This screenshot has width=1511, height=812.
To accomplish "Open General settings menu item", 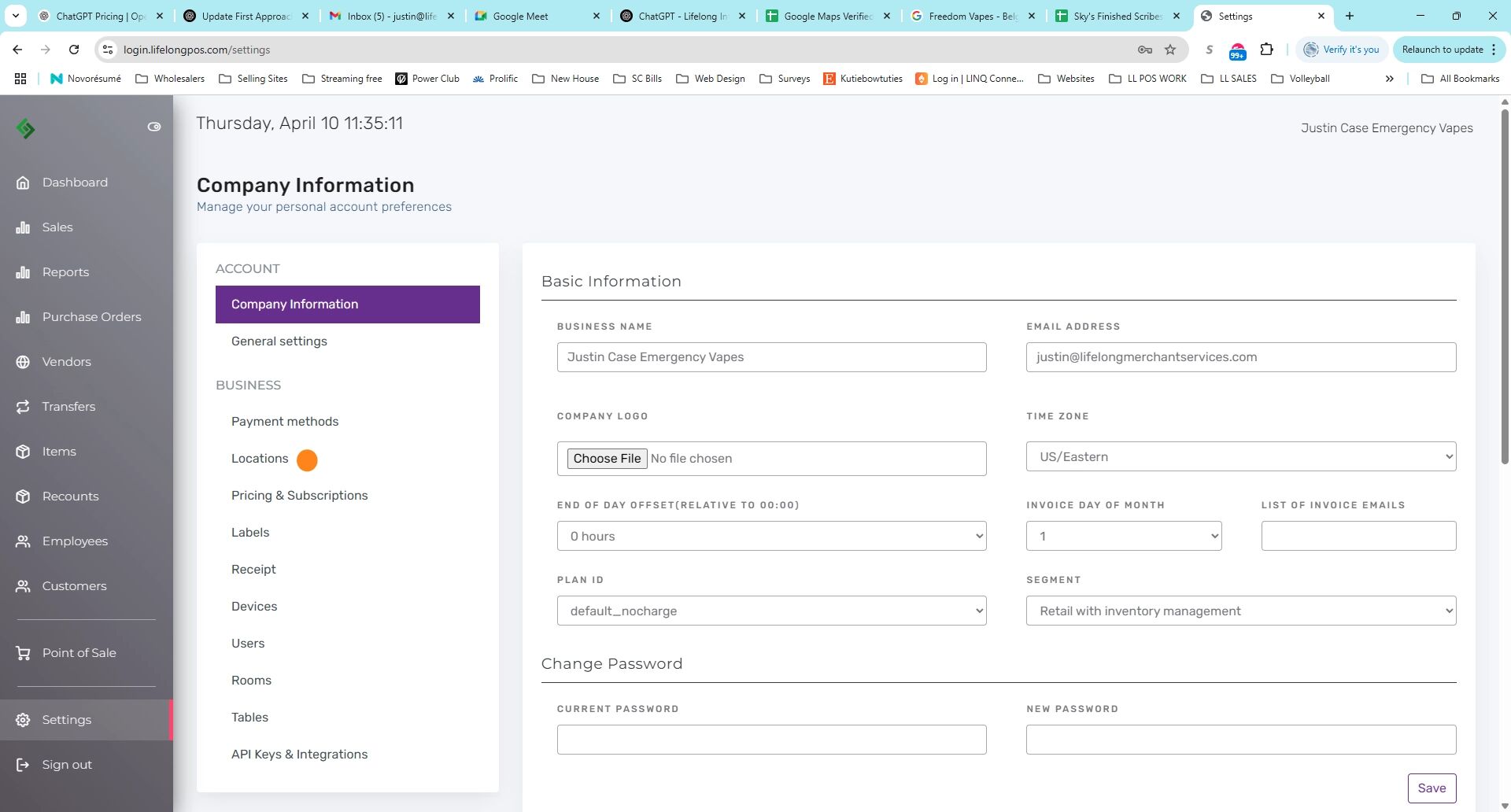I will (279, 341).
